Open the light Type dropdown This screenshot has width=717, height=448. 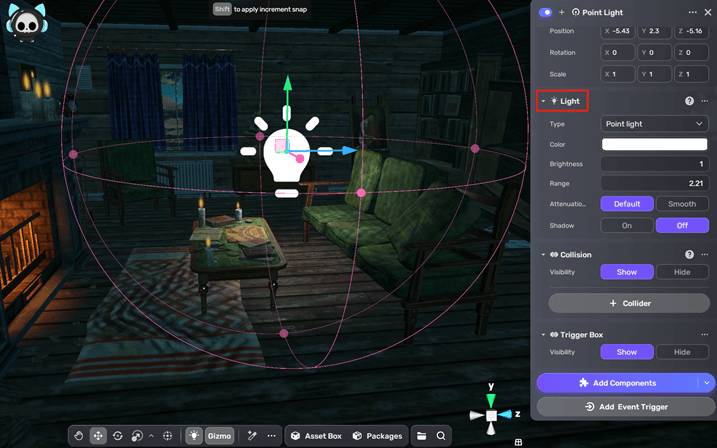tap(655, 124)
